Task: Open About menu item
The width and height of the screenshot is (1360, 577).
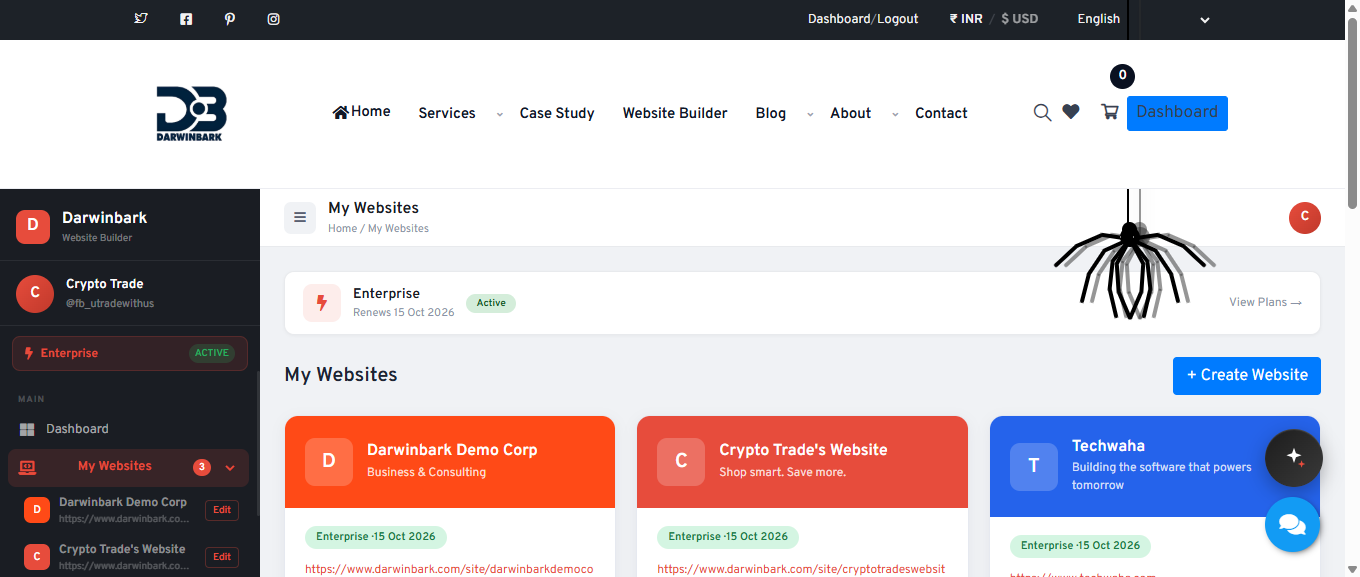Action: 850,113
